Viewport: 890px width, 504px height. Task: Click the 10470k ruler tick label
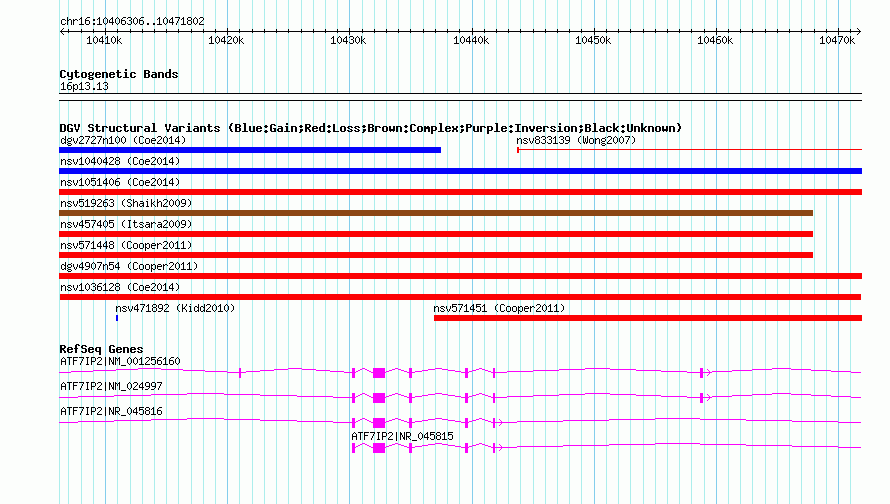coord(837,40)
